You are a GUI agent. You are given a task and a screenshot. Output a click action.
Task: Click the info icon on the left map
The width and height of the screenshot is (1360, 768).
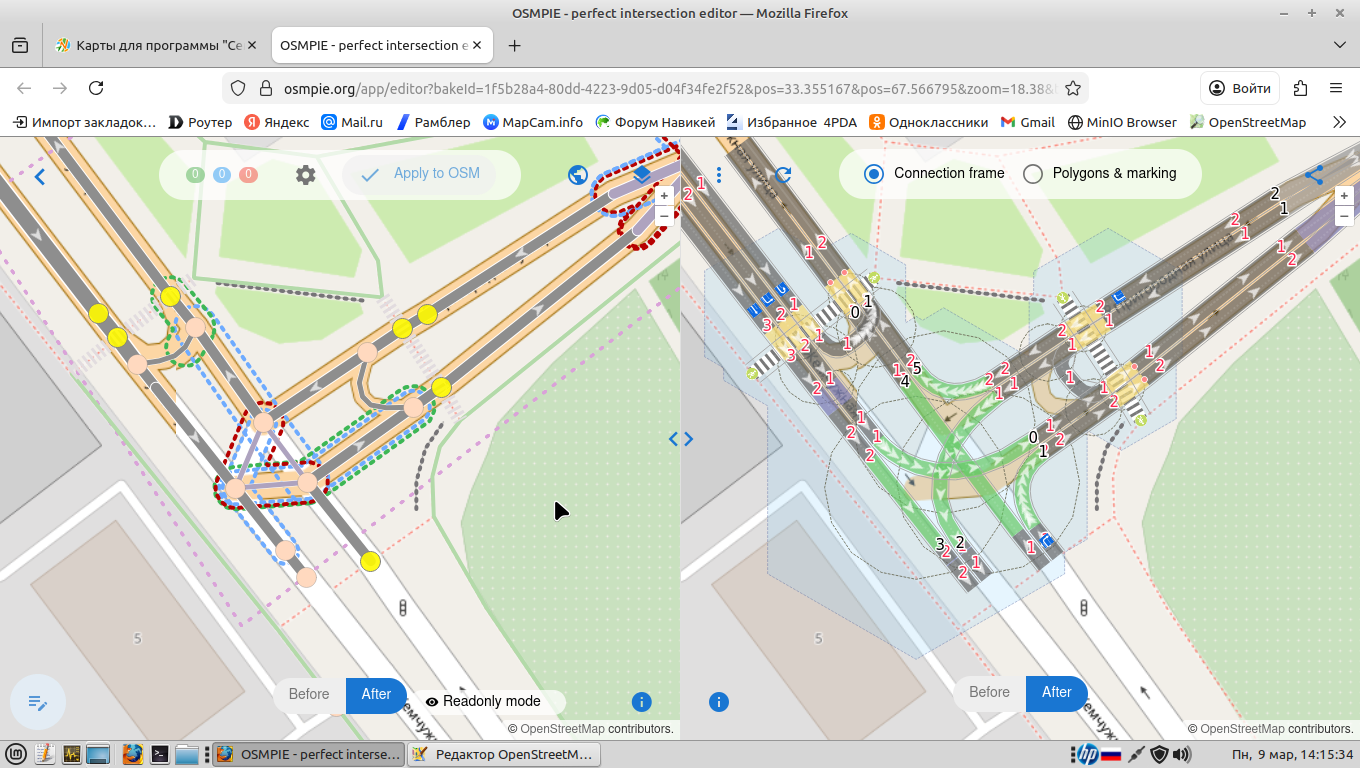(x=642, y=702)
